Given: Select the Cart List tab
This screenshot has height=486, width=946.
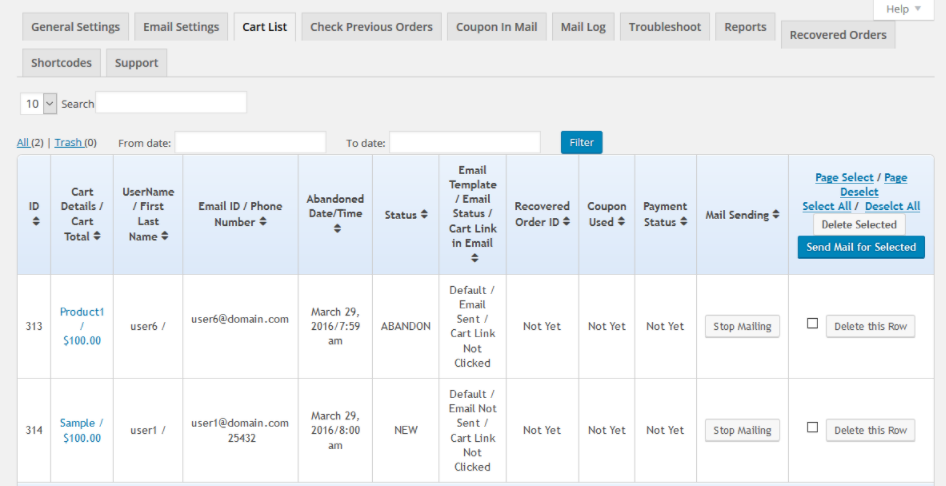Looking at the screenshot, I should 265,27.
